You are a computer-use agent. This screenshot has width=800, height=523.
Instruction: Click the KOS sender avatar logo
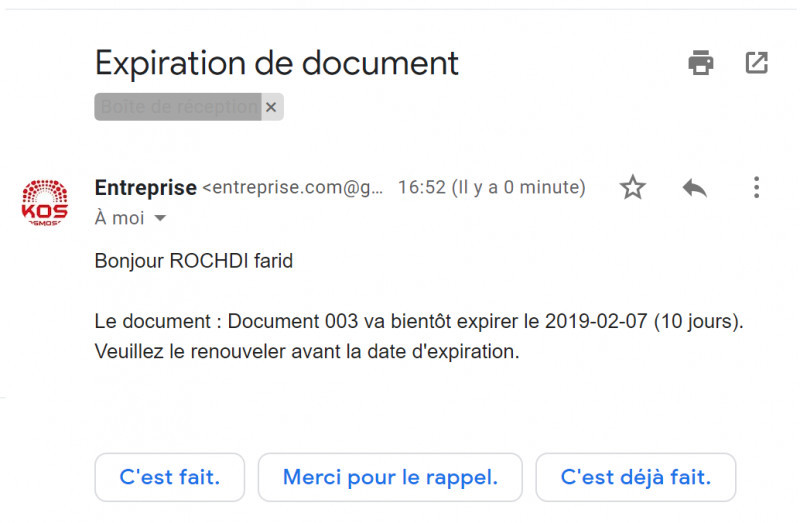tap(45, 202)
